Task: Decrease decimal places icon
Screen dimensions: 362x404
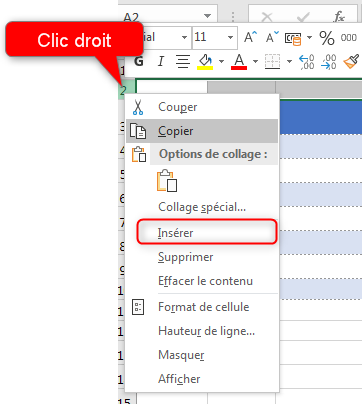Action: 329,62
